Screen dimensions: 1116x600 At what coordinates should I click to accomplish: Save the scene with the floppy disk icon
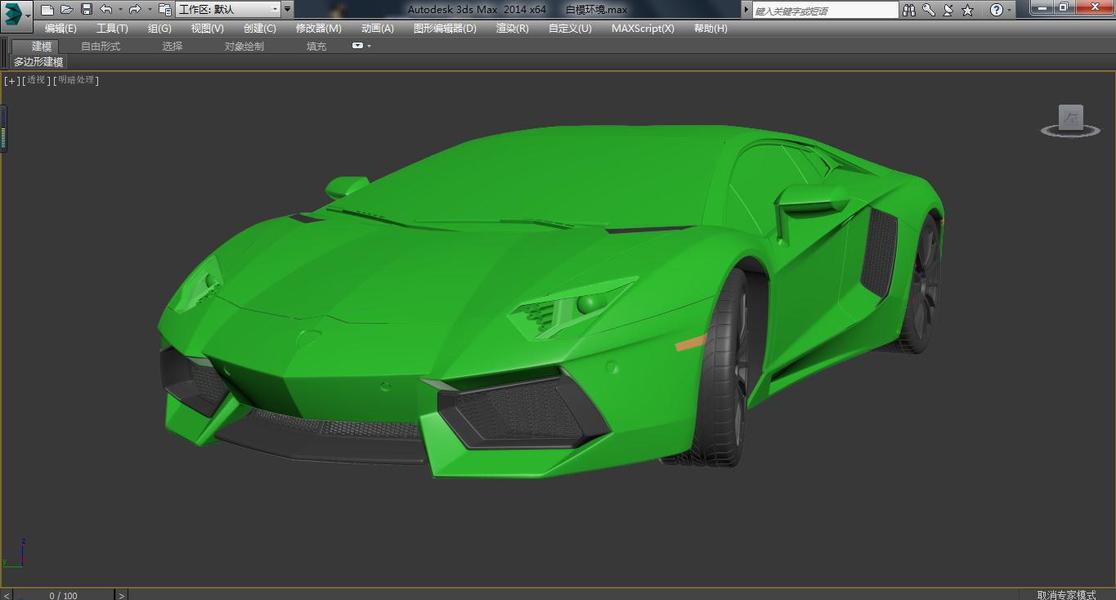[x=87, y=10]
